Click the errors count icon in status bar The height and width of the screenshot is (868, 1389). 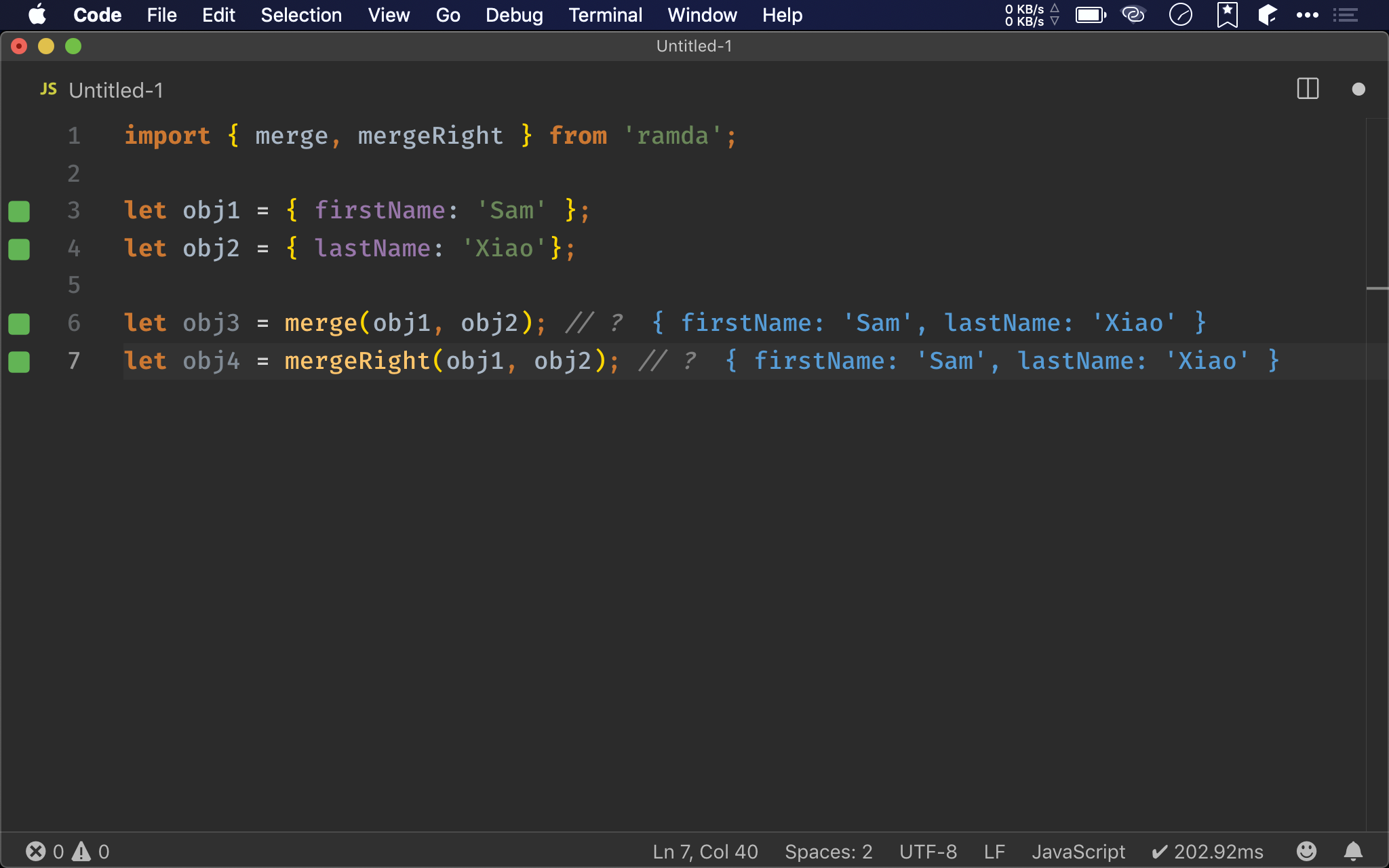[36, 851]
